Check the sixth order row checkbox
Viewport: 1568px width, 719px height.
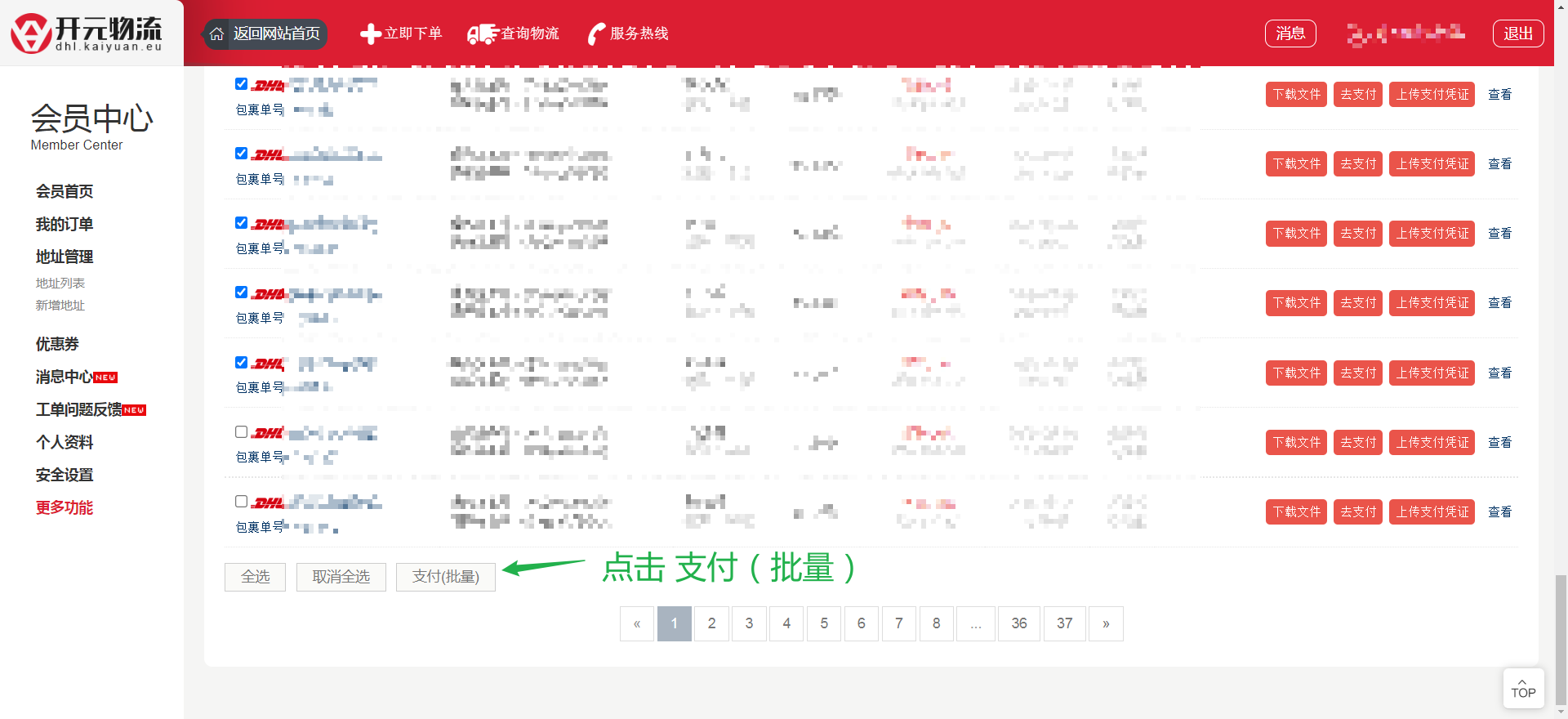(241, 431)
